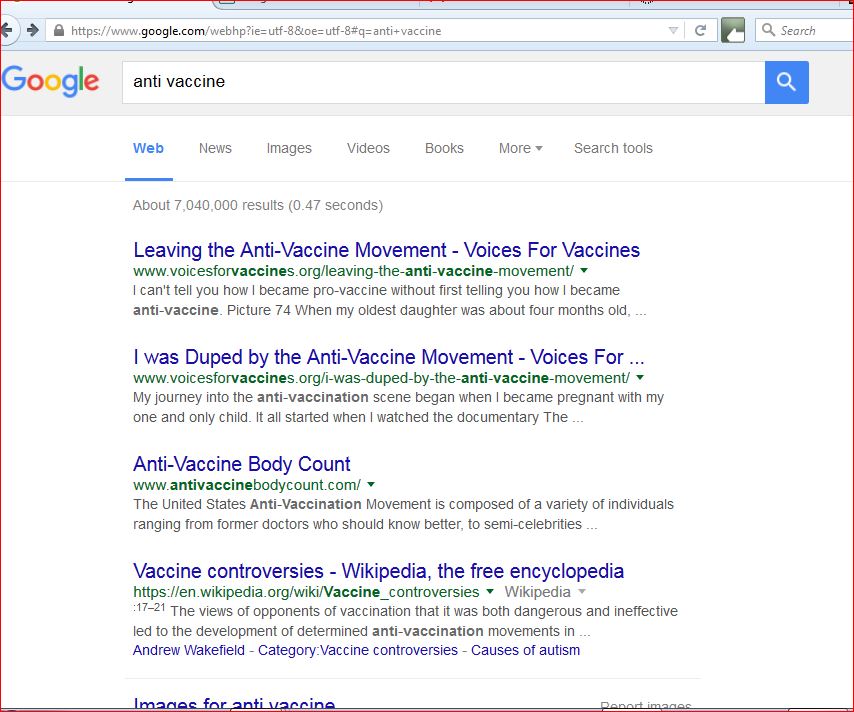
Task: Expand the More dropdown
Action: [520, 148]
